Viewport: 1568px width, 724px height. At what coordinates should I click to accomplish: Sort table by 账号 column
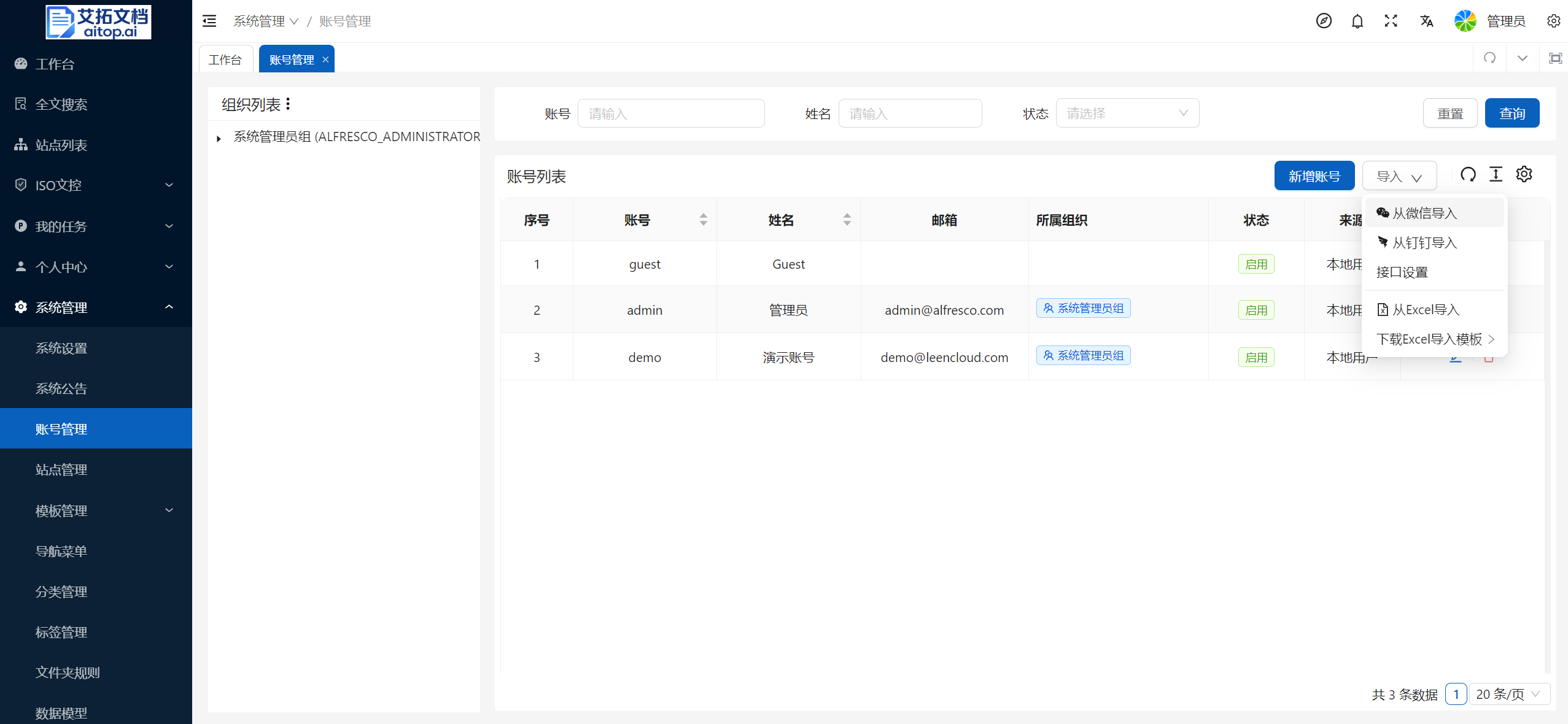click(x=703, y=220)
